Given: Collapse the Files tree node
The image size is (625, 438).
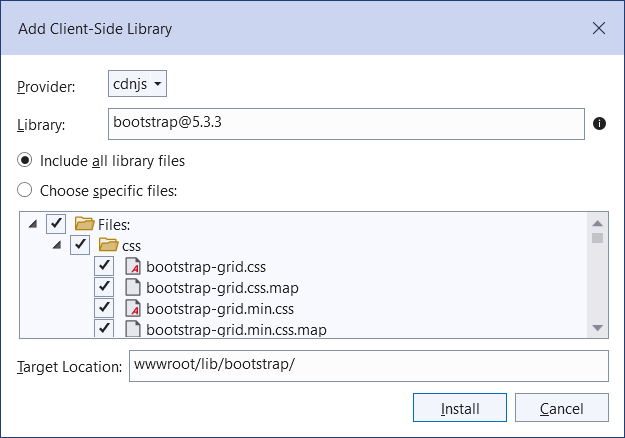Looking at the screenshot, I should pos(33,224).
